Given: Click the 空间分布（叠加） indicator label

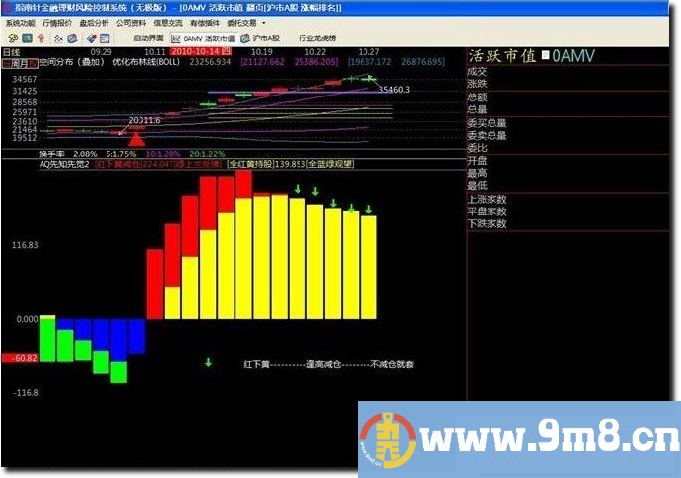Looking at the screenshot, I should [72, 62].
